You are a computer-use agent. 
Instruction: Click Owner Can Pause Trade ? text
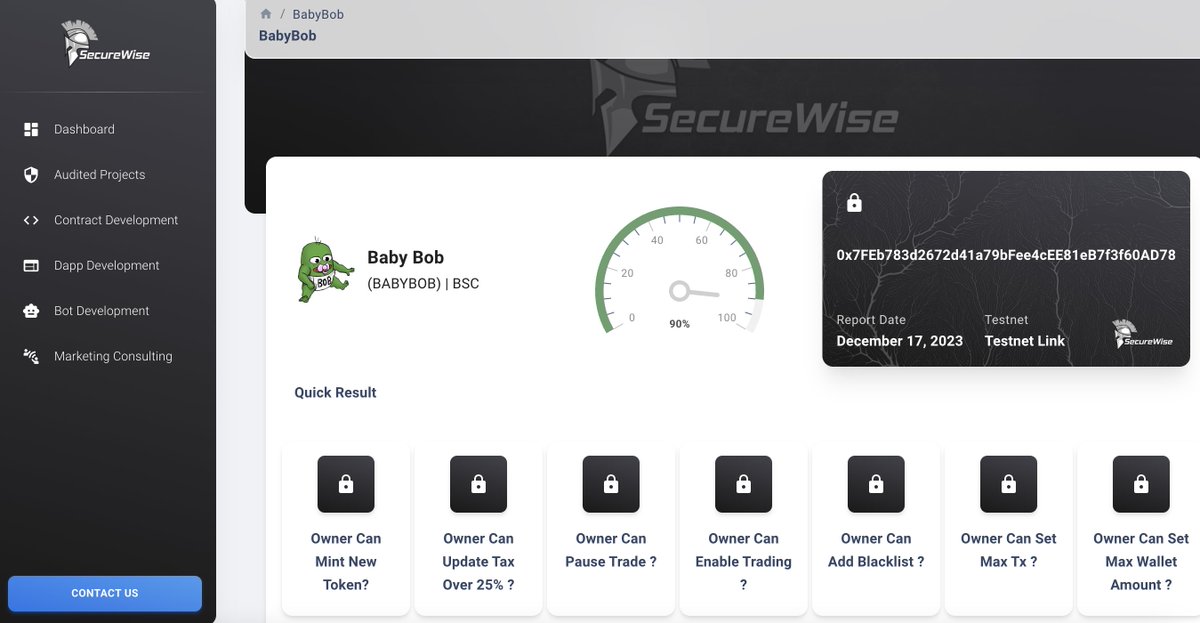click(x=611, y=550)
